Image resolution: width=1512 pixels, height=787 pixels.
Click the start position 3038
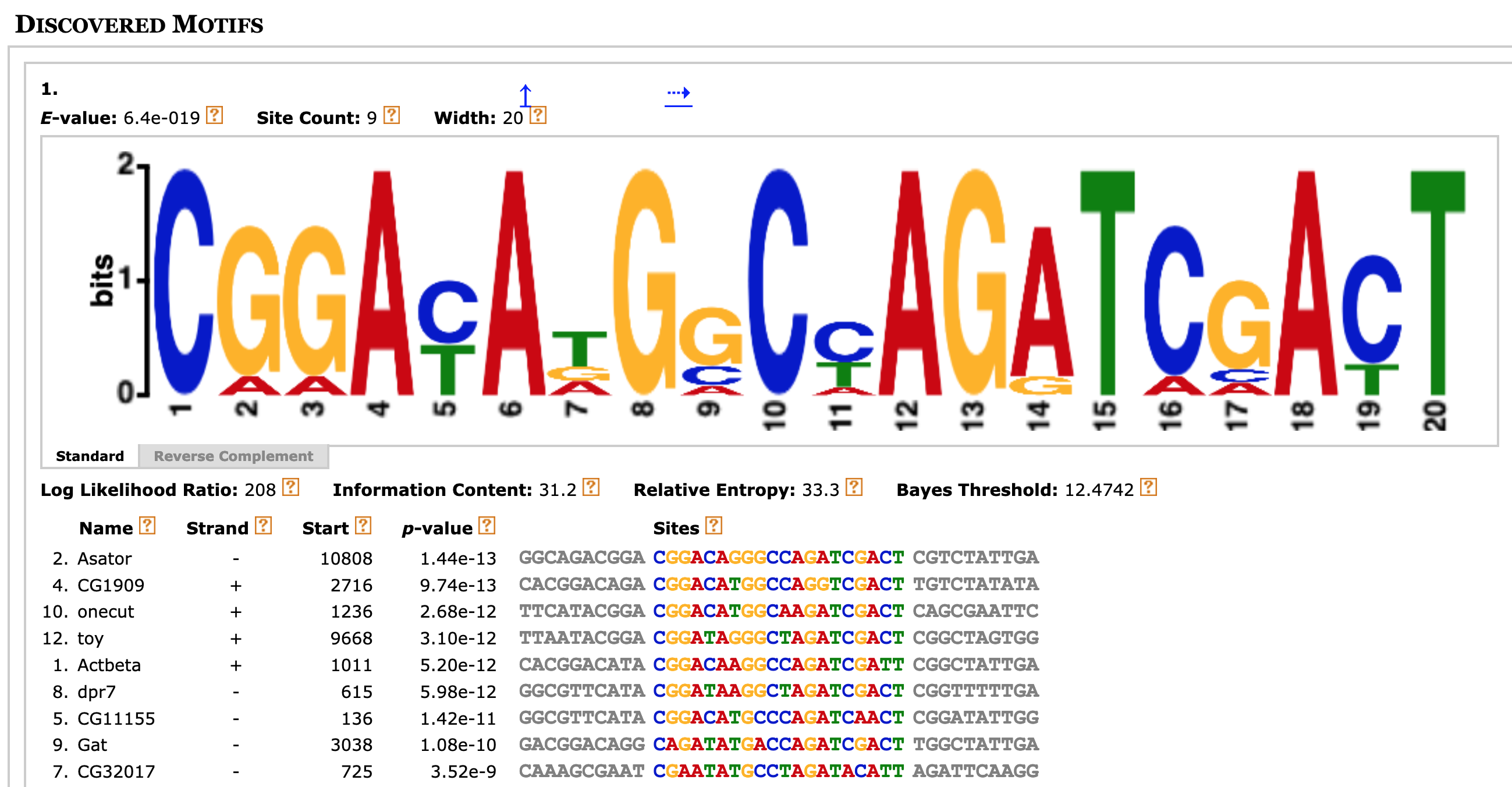pos(352,745)
